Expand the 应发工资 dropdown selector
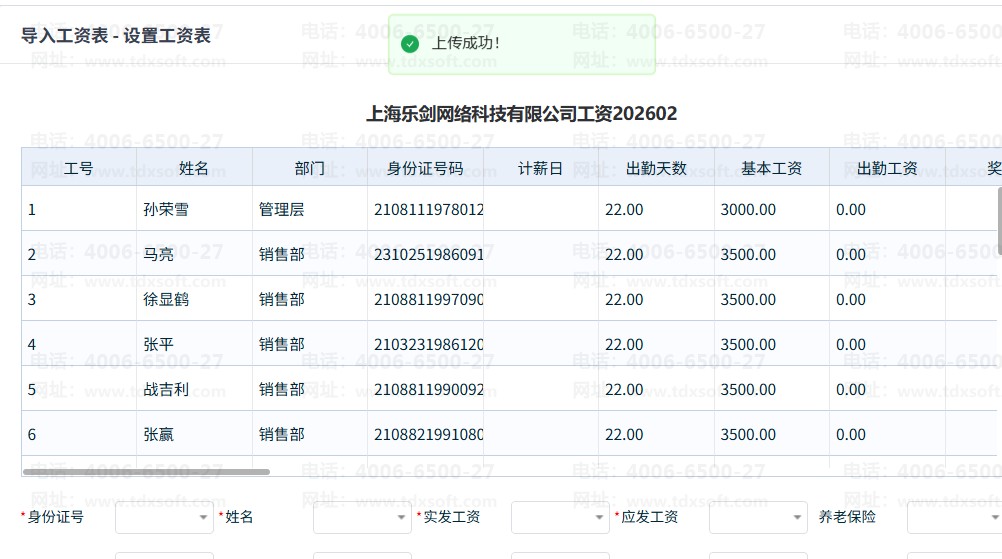The height and width of the screenshot is (559, 1002). pyautogui.click(x=757, y=517)
